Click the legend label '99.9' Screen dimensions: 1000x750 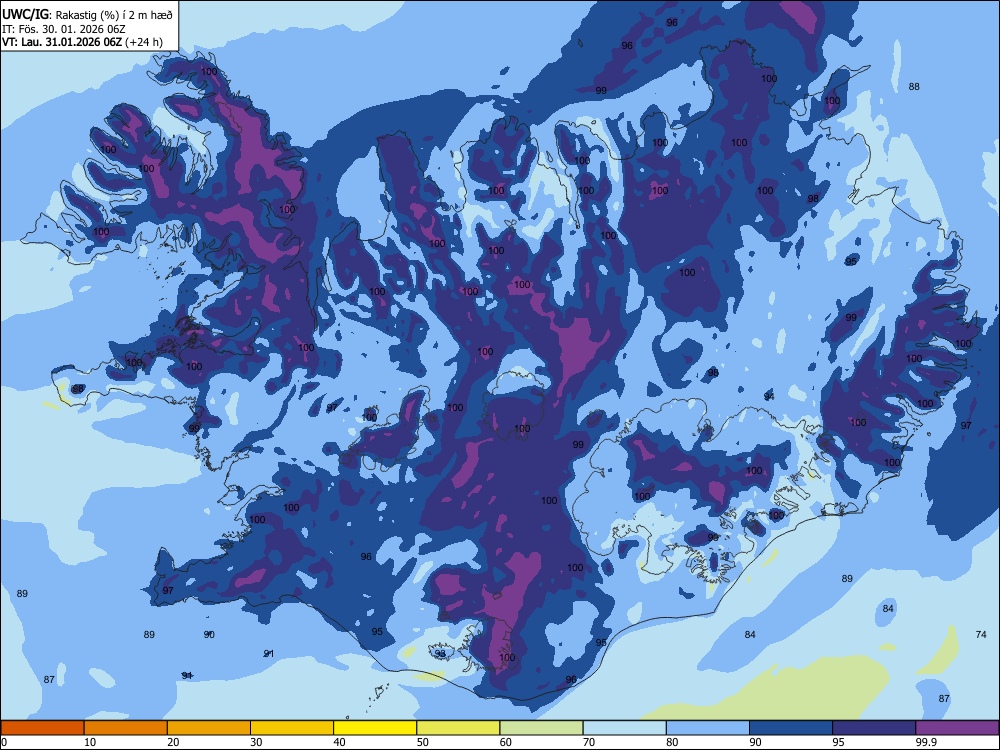coord(925,742)
